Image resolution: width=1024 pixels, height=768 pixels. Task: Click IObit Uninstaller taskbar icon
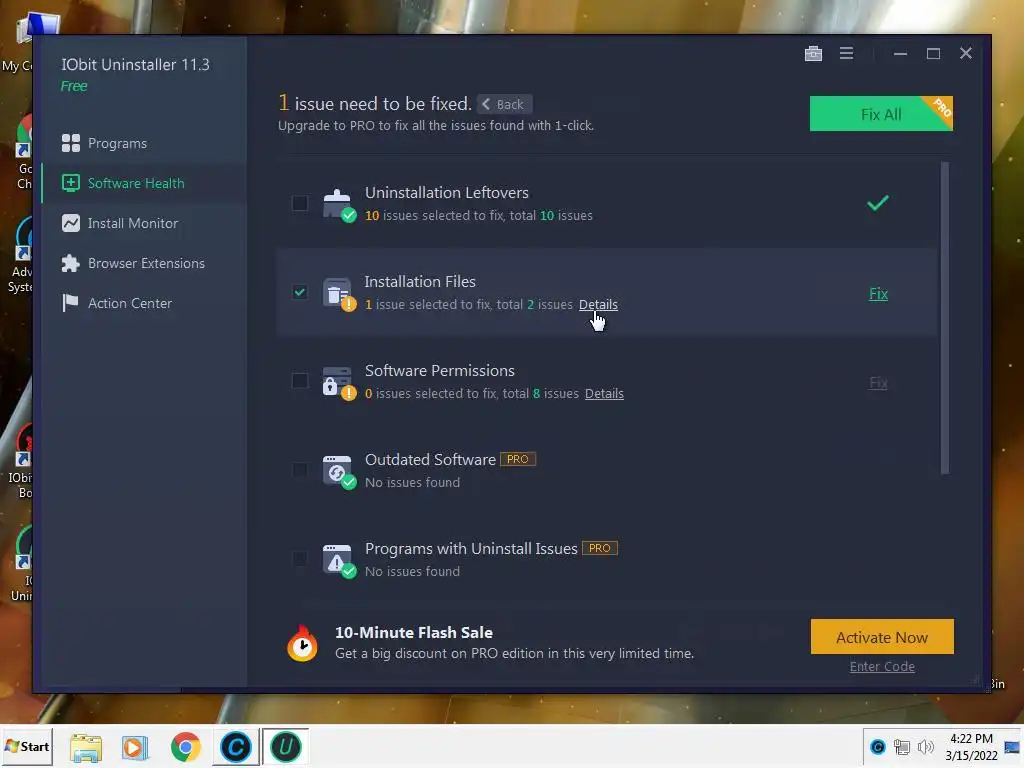(285, 747)
